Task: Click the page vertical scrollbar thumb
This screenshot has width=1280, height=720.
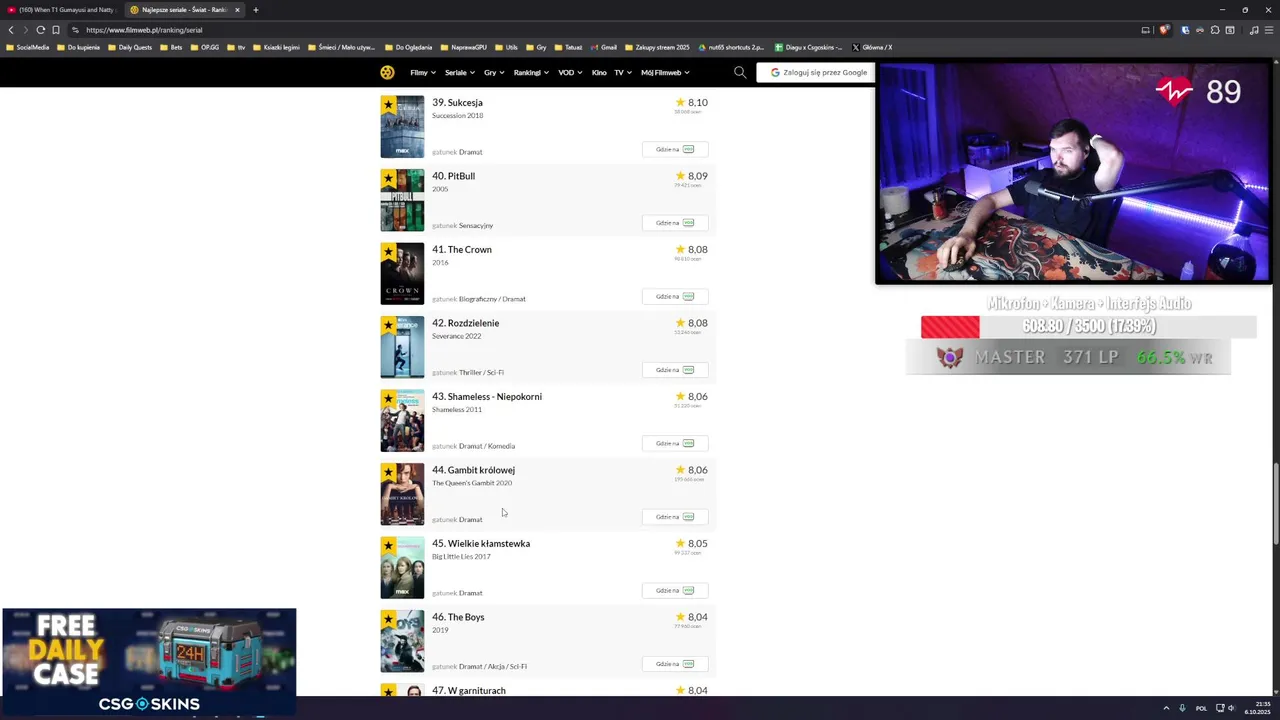Action: point(1275,504)
